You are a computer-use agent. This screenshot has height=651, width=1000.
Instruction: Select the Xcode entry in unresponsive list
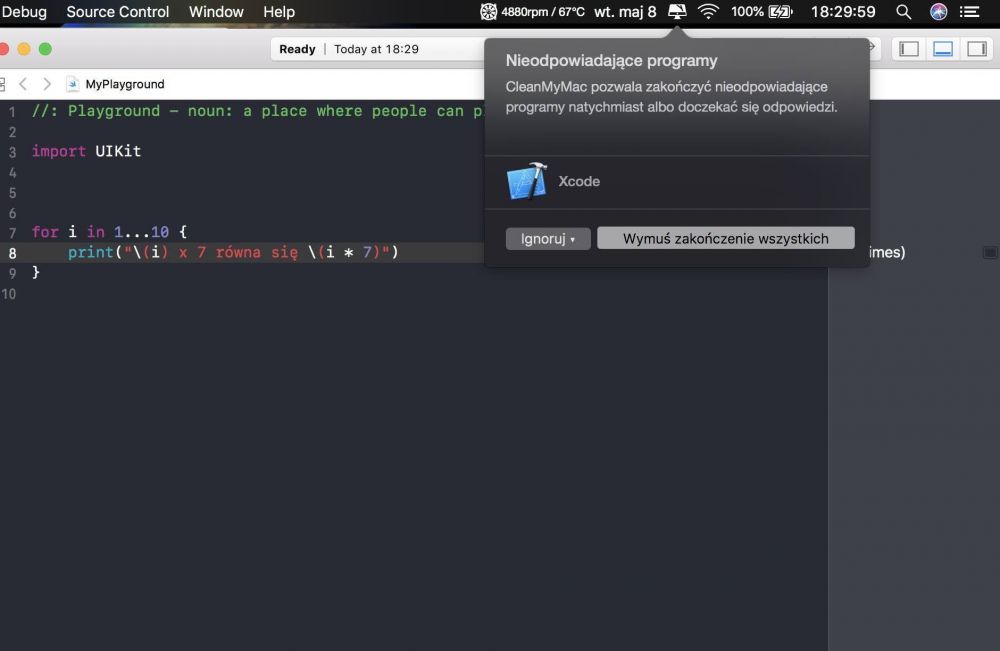(677, 182)
